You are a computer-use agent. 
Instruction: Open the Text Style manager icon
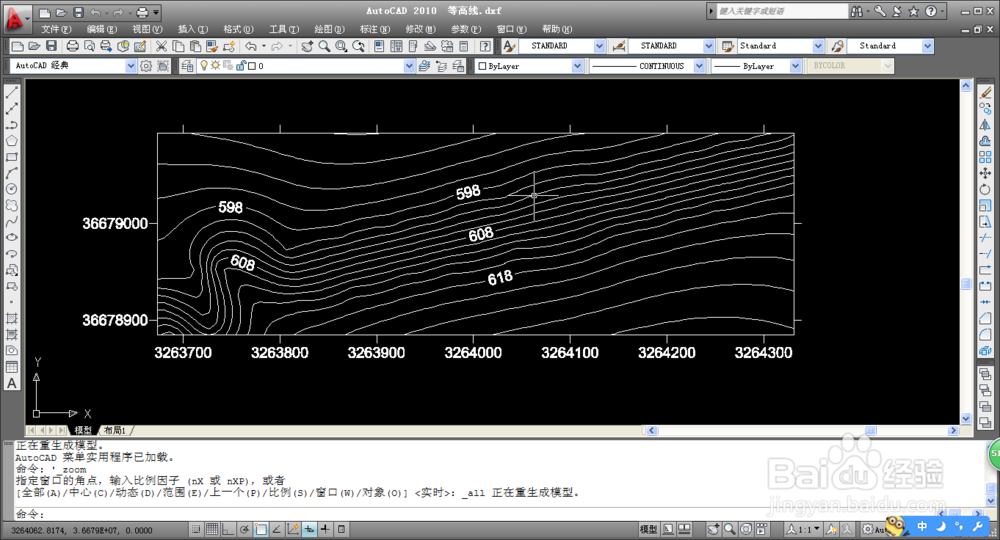[508, 46]
